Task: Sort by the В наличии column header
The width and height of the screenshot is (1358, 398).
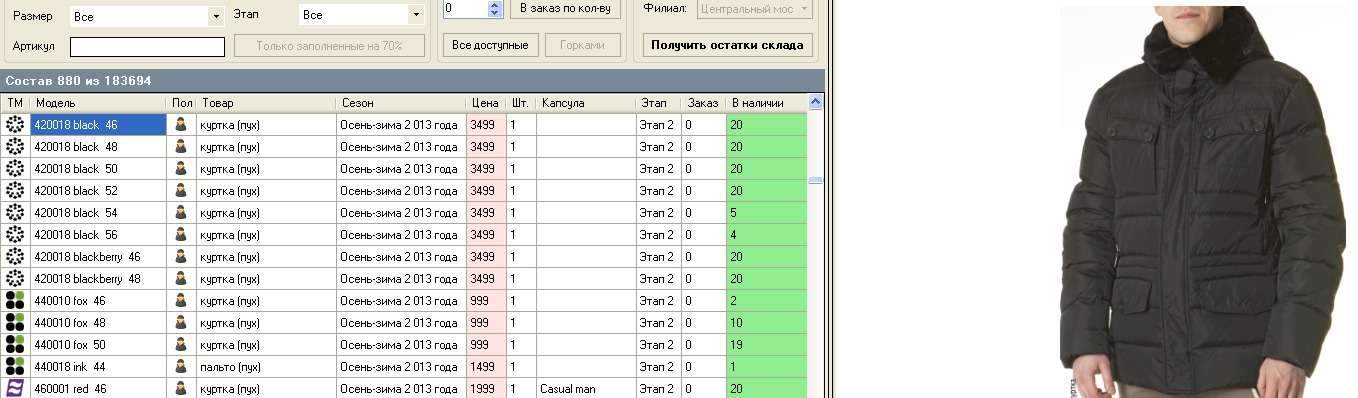Action: tap(766, 103)
